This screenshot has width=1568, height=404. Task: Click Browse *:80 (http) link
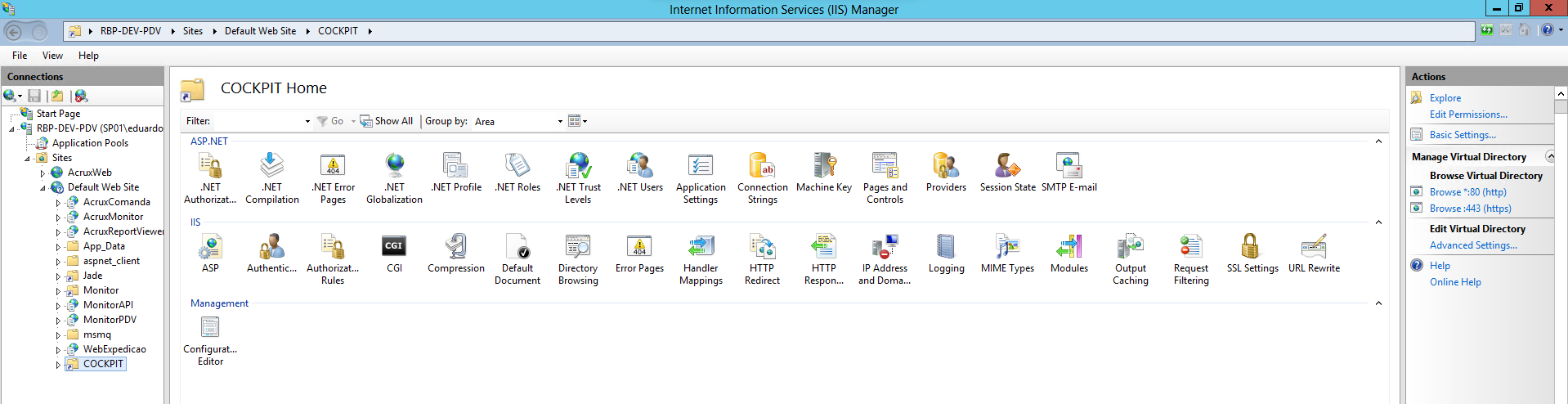1467,192
